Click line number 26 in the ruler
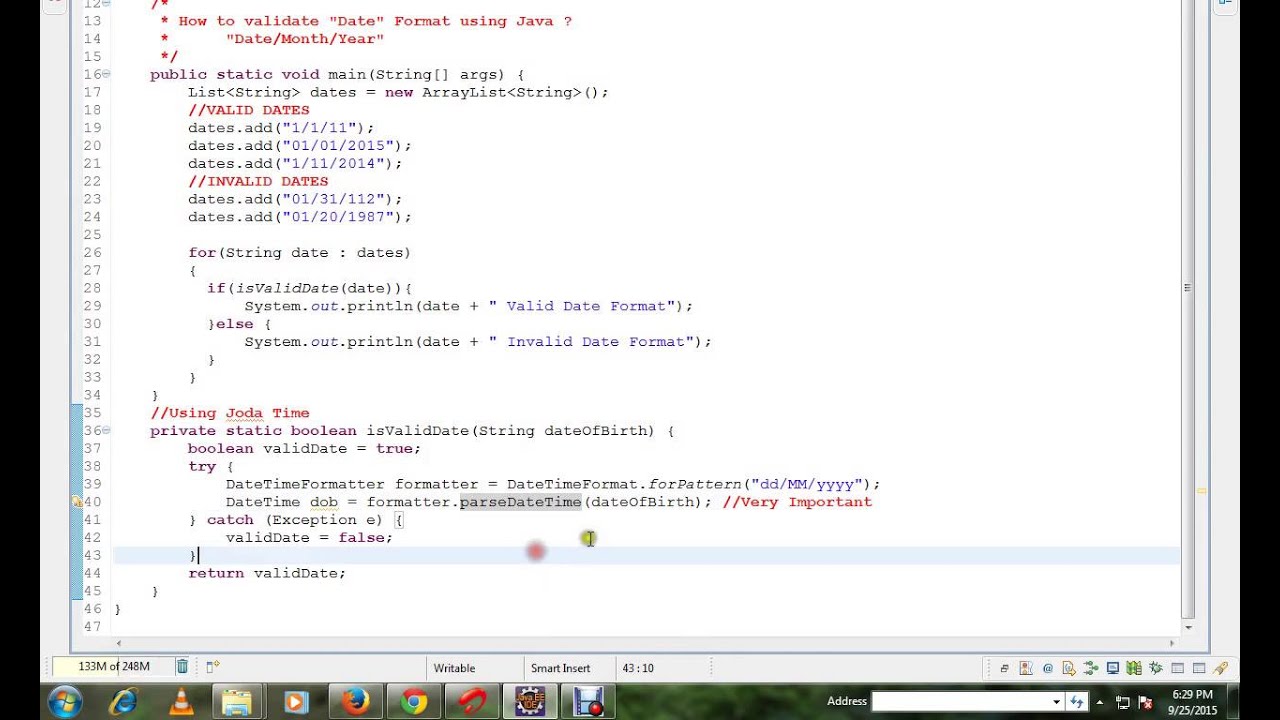This screenshot has width=1280, height=720. [92, 252]
